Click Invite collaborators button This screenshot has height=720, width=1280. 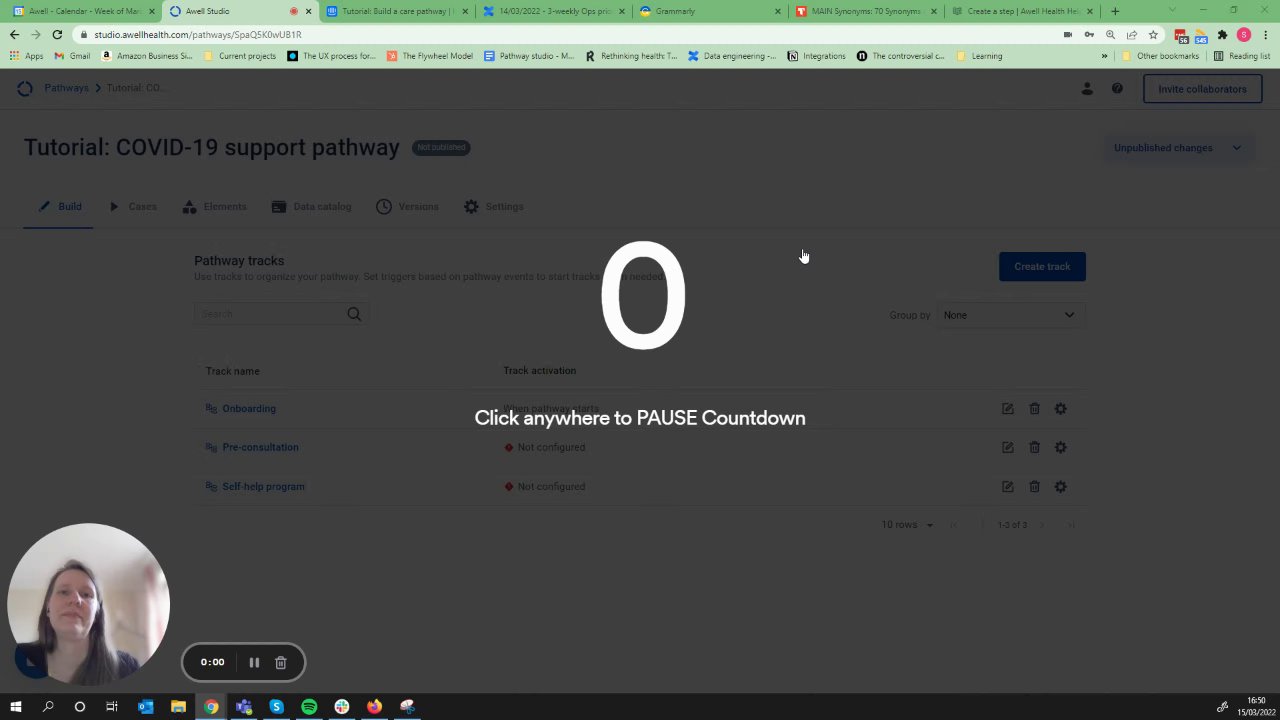click(1202, 89)
